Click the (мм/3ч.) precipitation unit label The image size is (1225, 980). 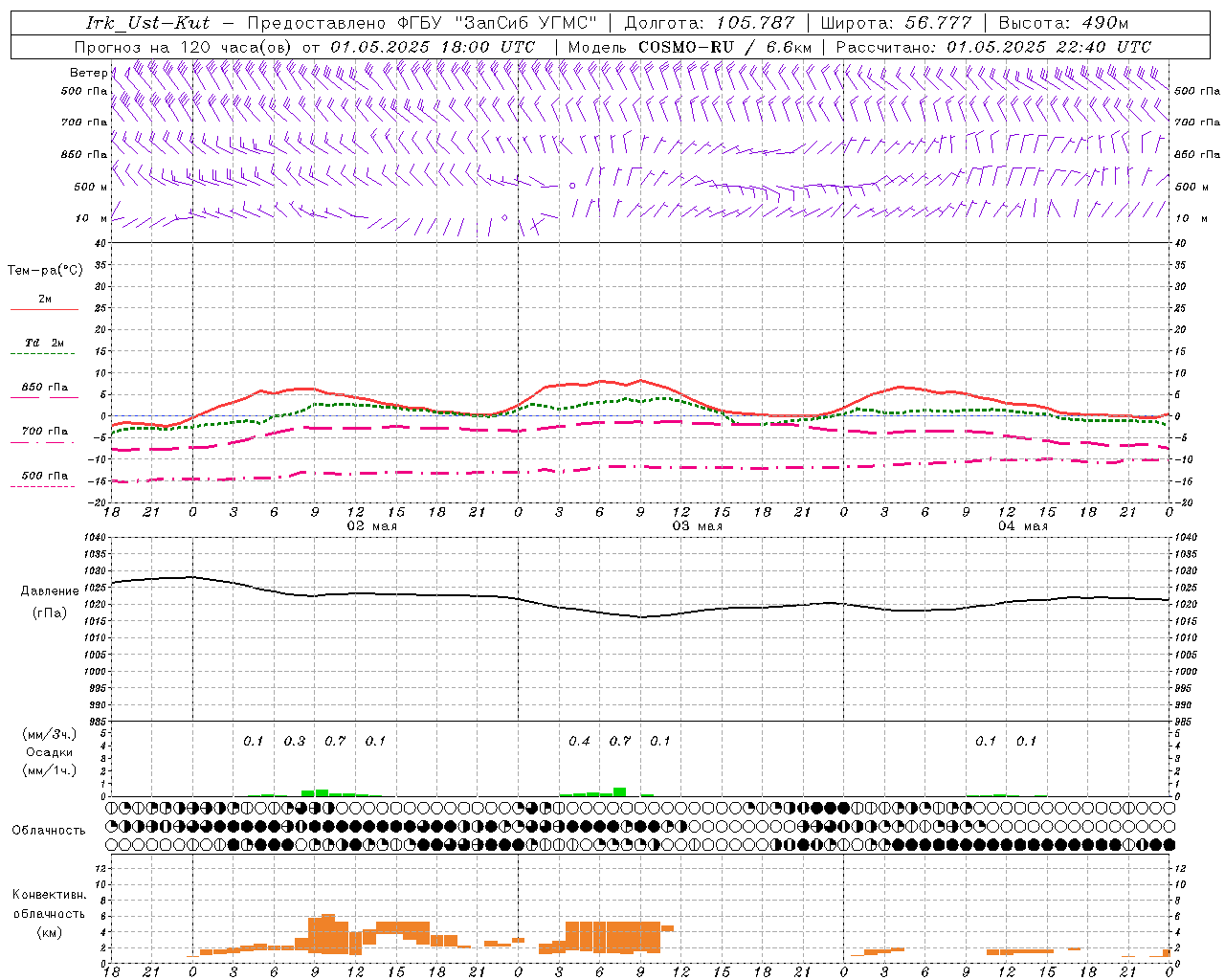pyautogui.click(x=50, y=734)
